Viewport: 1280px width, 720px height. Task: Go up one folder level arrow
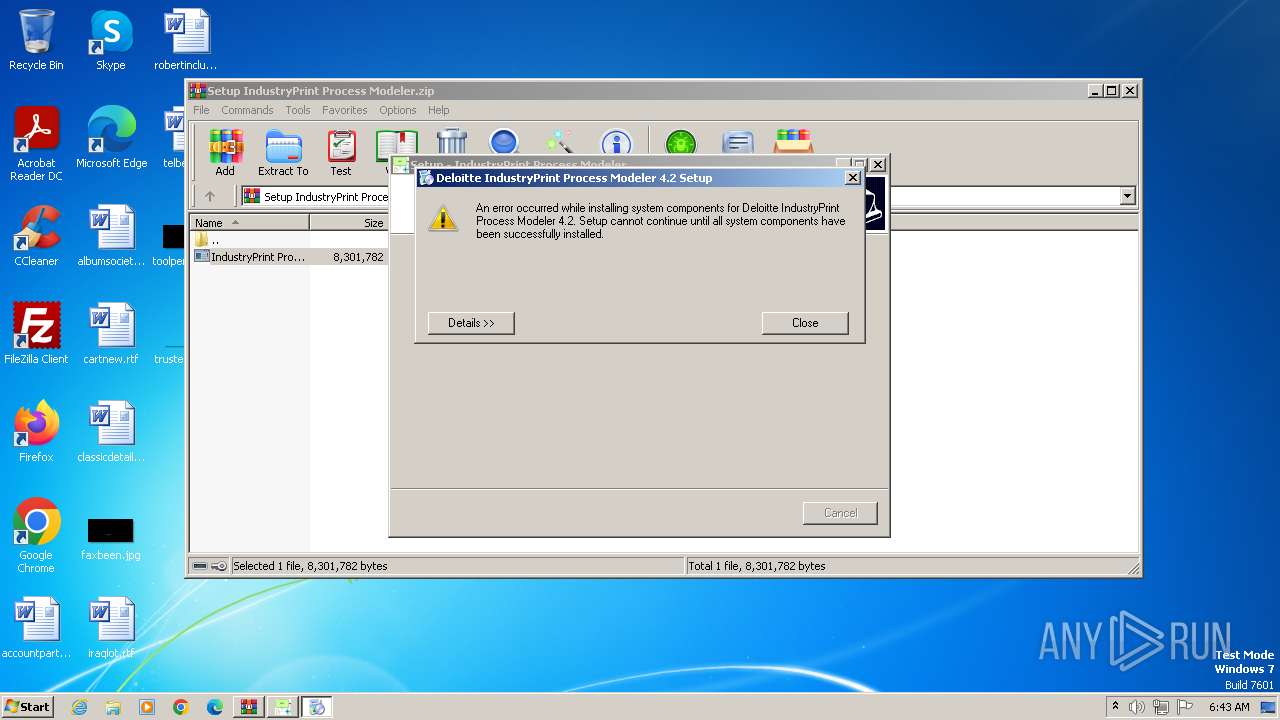(x=210, y=196)
